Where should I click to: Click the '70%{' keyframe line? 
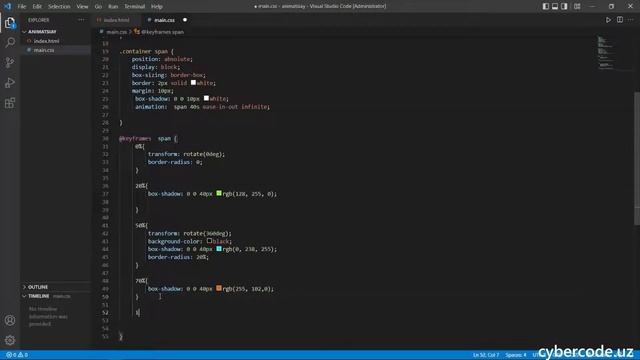coord(141,281)
